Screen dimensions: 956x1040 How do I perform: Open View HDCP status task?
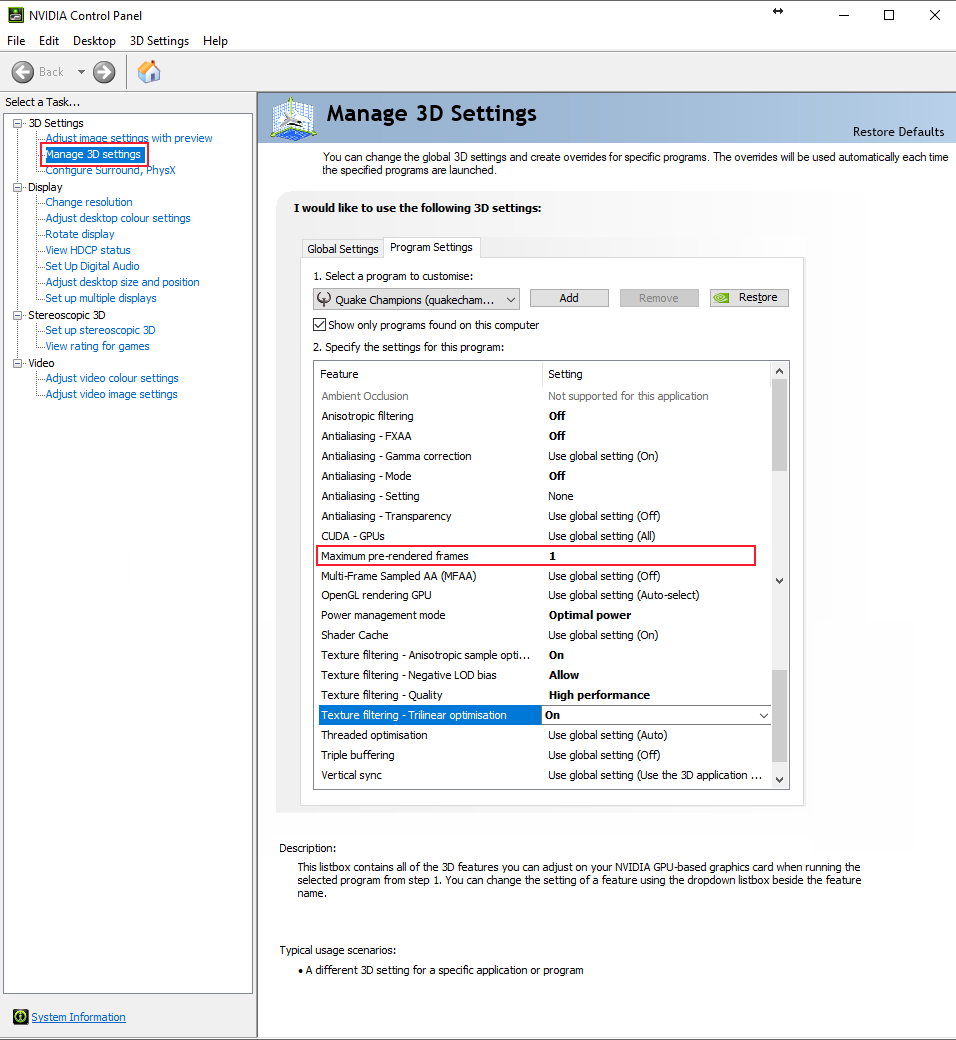[x=88, y=250]
